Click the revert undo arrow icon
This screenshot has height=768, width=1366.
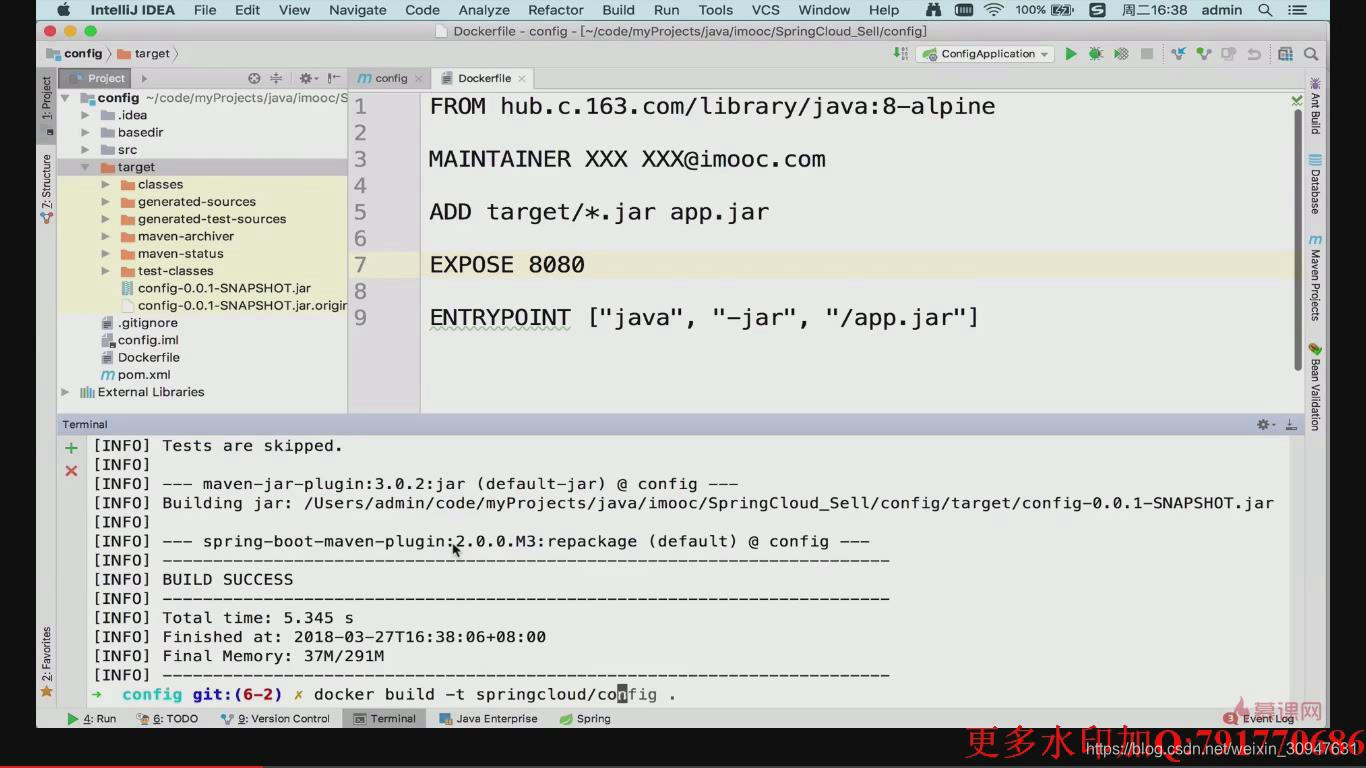click(x=1254, y=54)
